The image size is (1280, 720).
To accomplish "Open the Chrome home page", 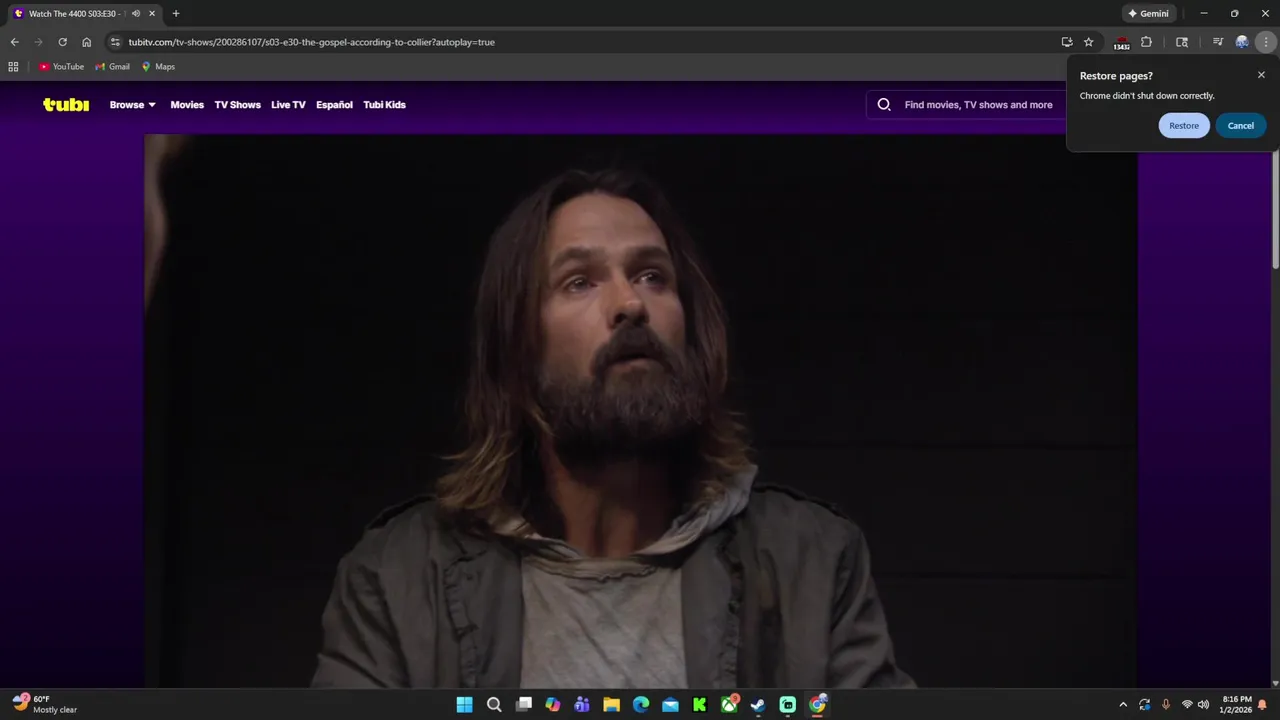I will (x=87, y=42).
